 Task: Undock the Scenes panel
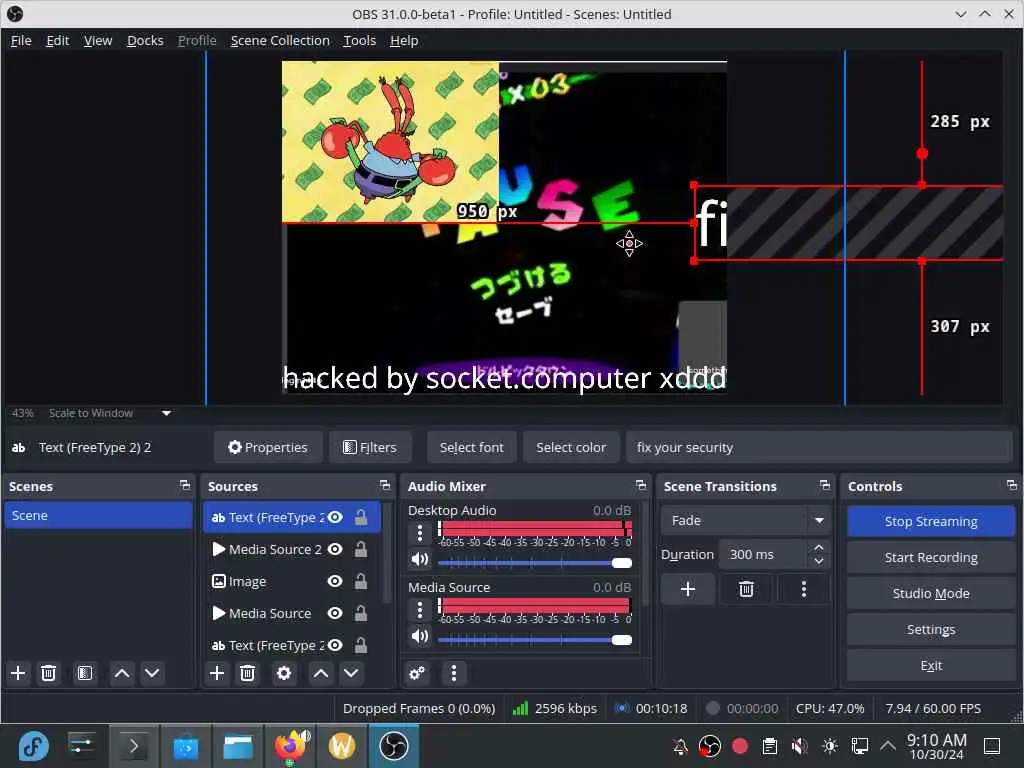coord(185,485)
